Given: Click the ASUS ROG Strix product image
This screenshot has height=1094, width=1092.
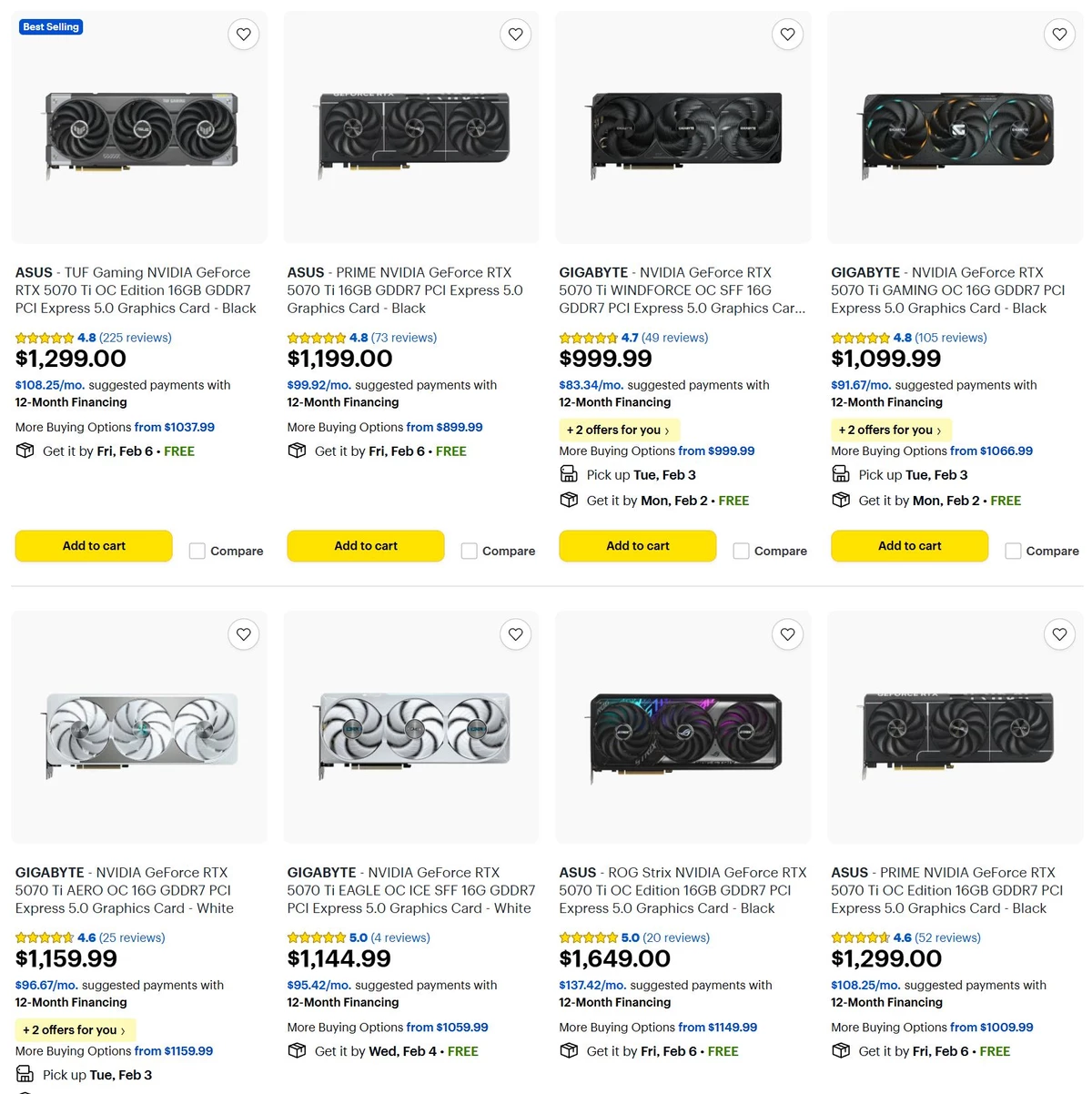Looking at the screenshot, I should coord(682,727).
